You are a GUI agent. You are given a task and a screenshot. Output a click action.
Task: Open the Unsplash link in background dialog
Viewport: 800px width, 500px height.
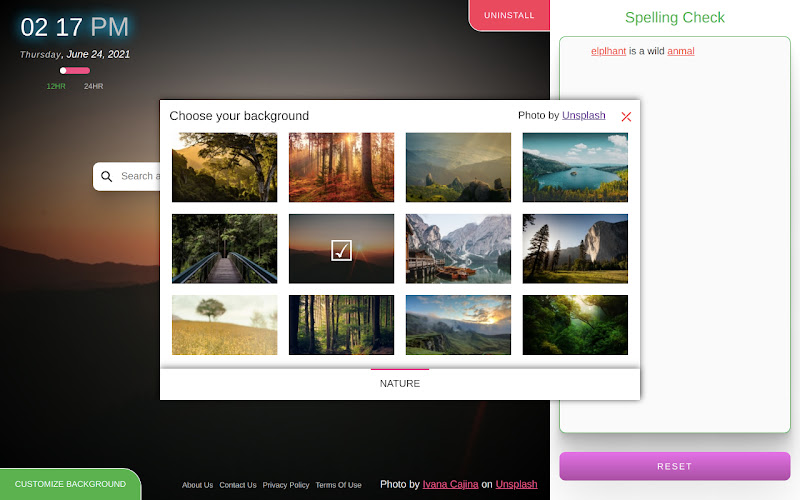584,115
